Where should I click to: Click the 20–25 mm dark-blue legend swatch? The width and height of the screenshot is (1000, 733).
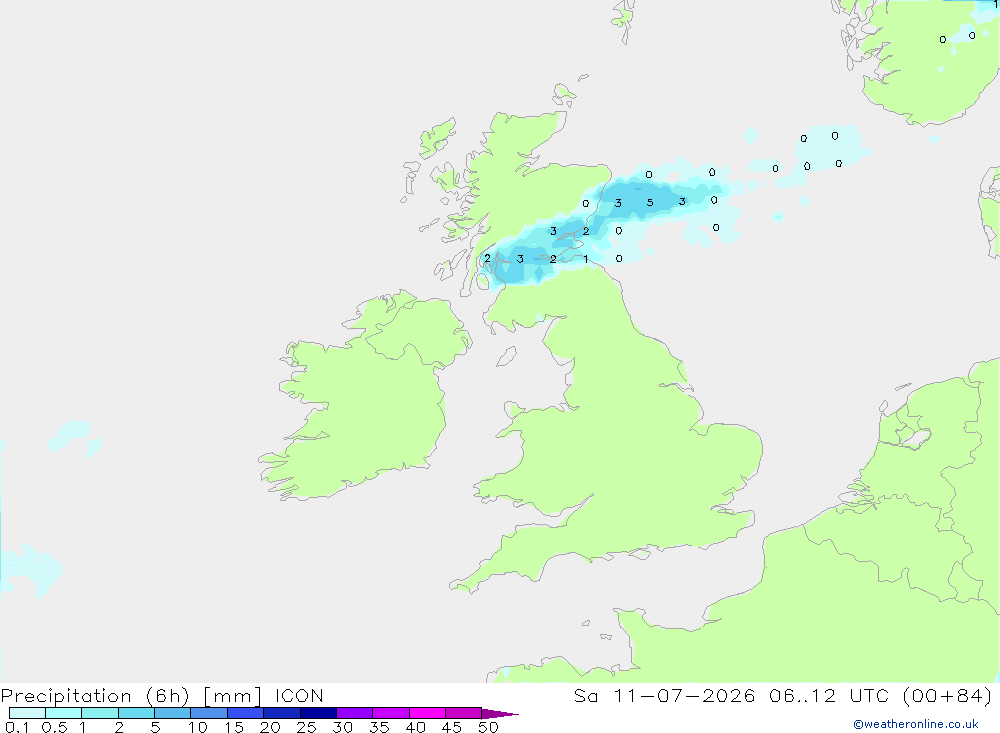[282, 713]
